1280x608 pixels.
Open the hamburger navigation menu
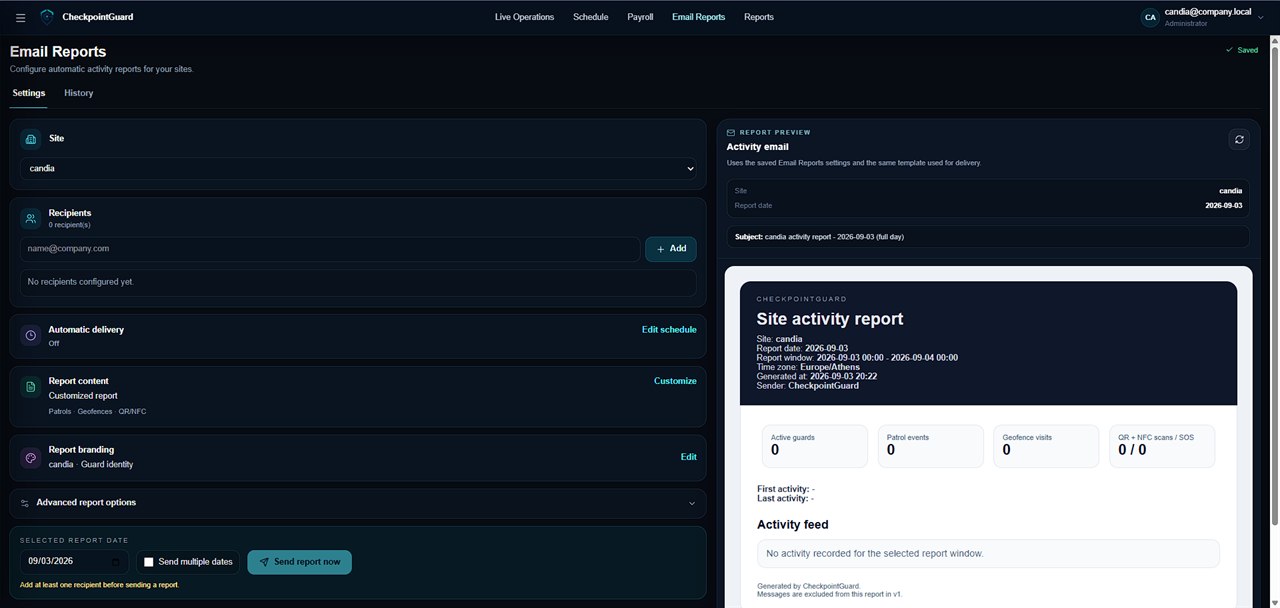[21, 17]
